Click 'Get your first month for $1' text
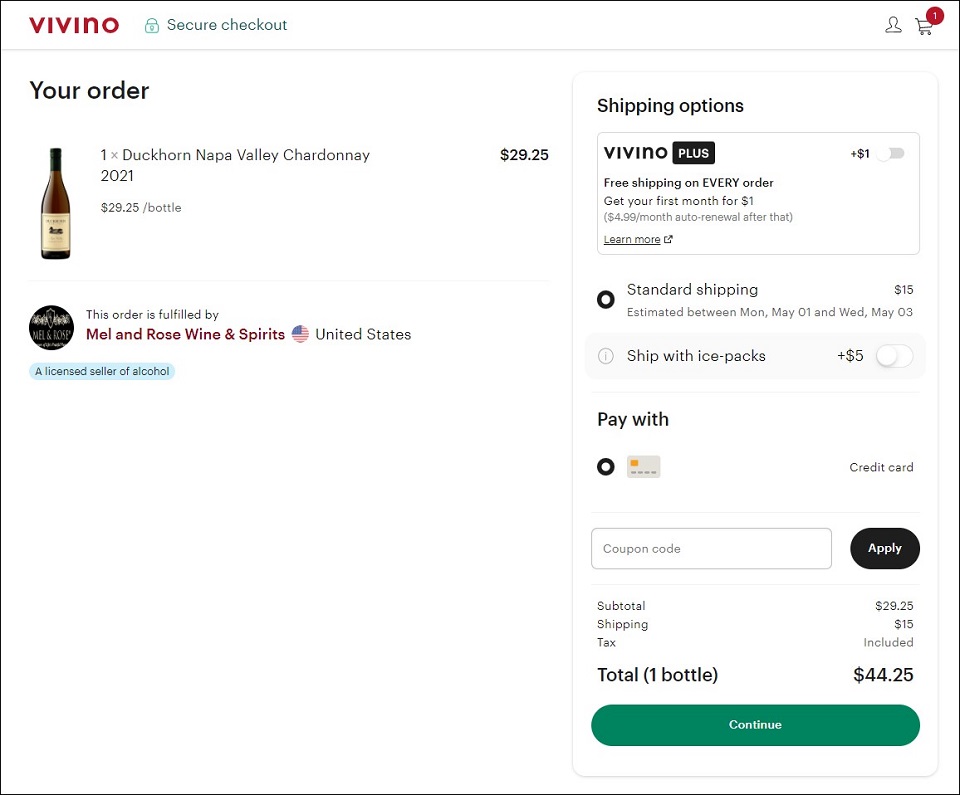The width and height of the screenshot is (960, 795). click(x=678, y=201)
